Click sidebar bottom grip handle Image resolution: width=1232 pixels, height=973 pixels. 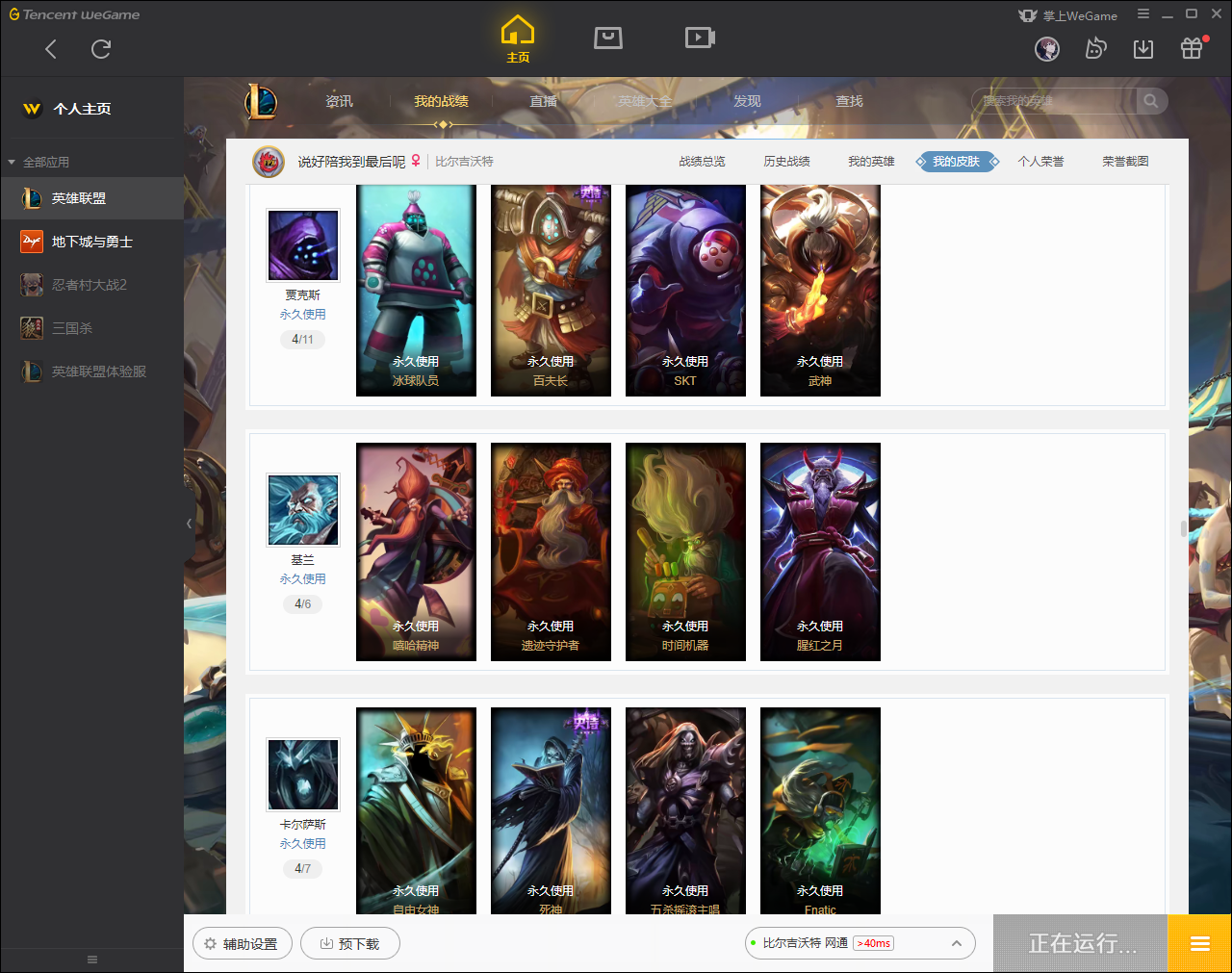click(92, 960)
